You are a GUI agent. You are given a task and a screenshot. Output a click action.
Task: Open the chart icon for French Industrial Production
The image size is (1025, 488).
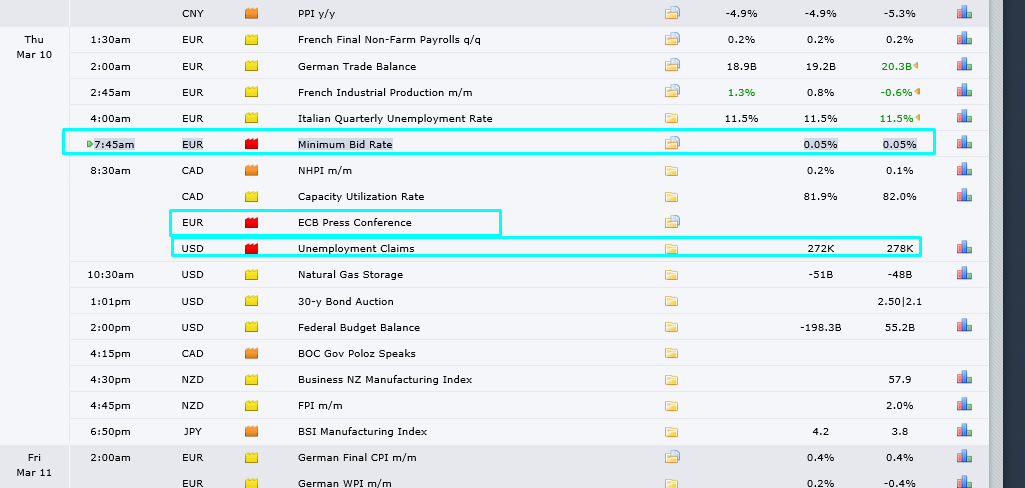[x=964, y=92]
